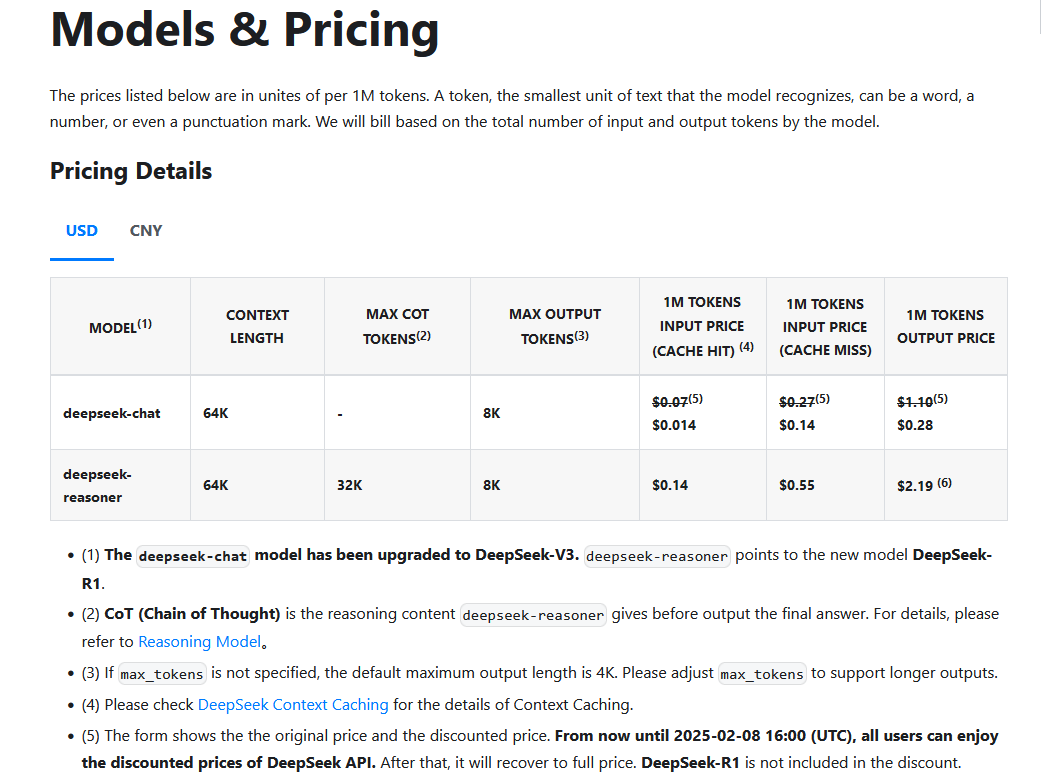This screenshot has width=1053, height=782.
Task: Switch to the USD pricing tab
Action: [82, 231]
